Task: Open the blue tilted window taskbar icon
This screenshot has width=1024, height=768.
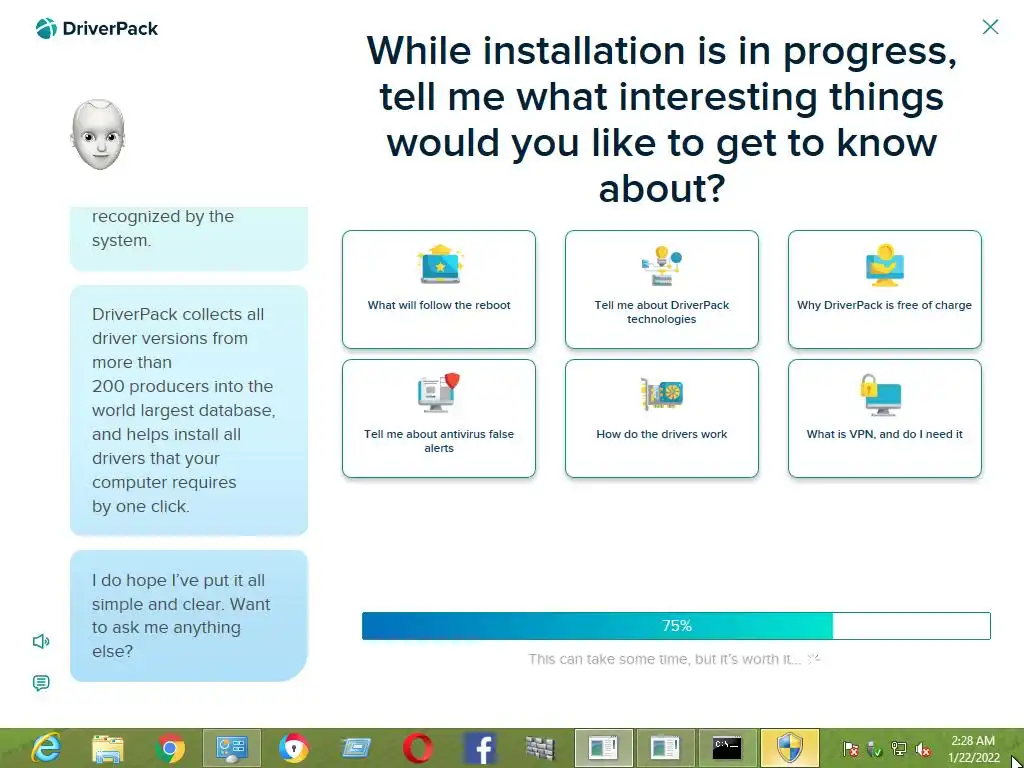Action: pos(356,748)
